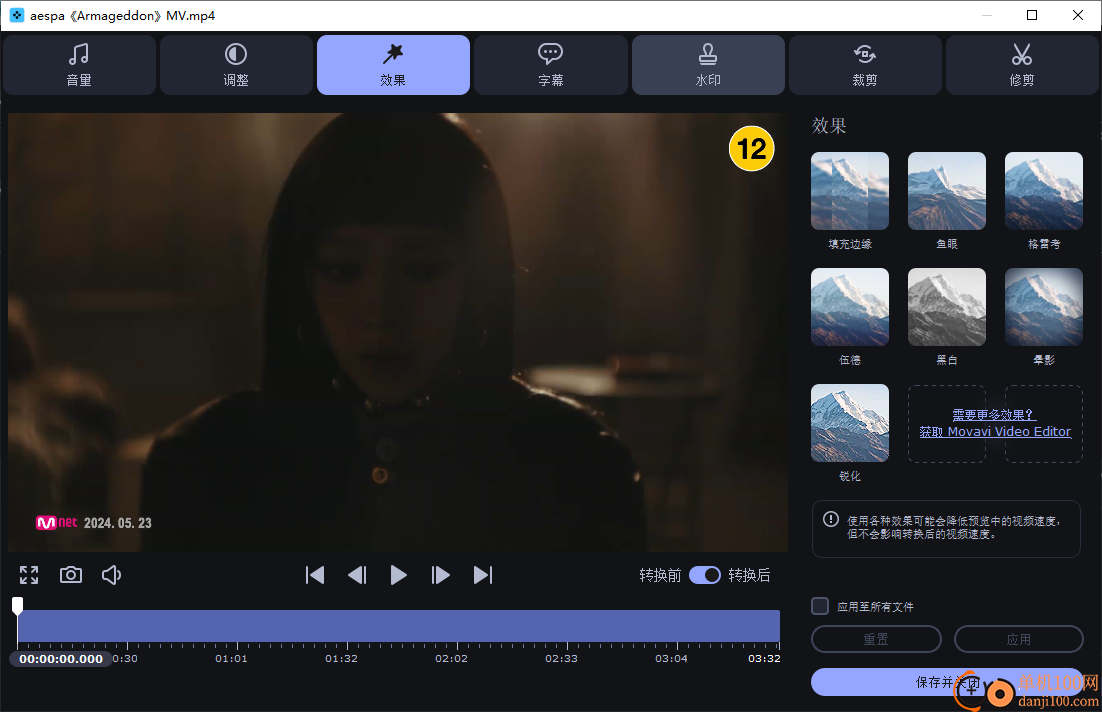Toggle the 转换前/转换后 preview switch
This screenshot has height=712, width=1102.
click(705, 575)
